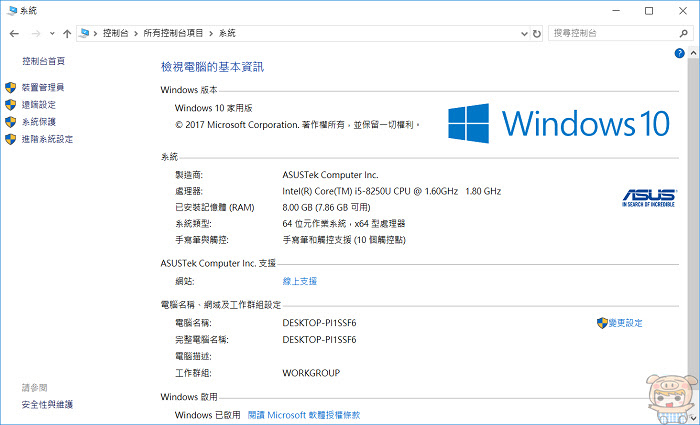Click shield icon next to 變更設定

pyautogui.click(x=602, y=323)
